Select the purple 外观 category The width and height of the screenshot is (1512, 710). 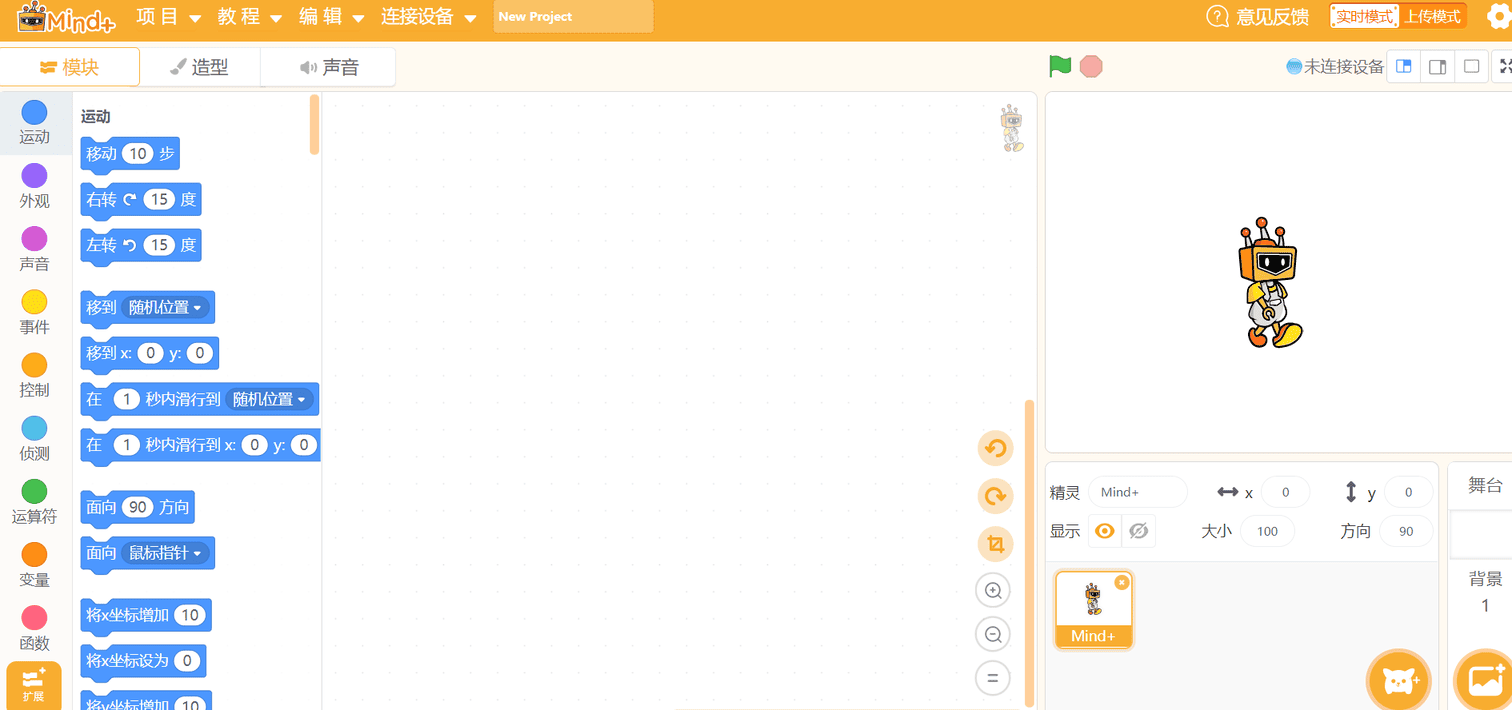pos(35,187)
